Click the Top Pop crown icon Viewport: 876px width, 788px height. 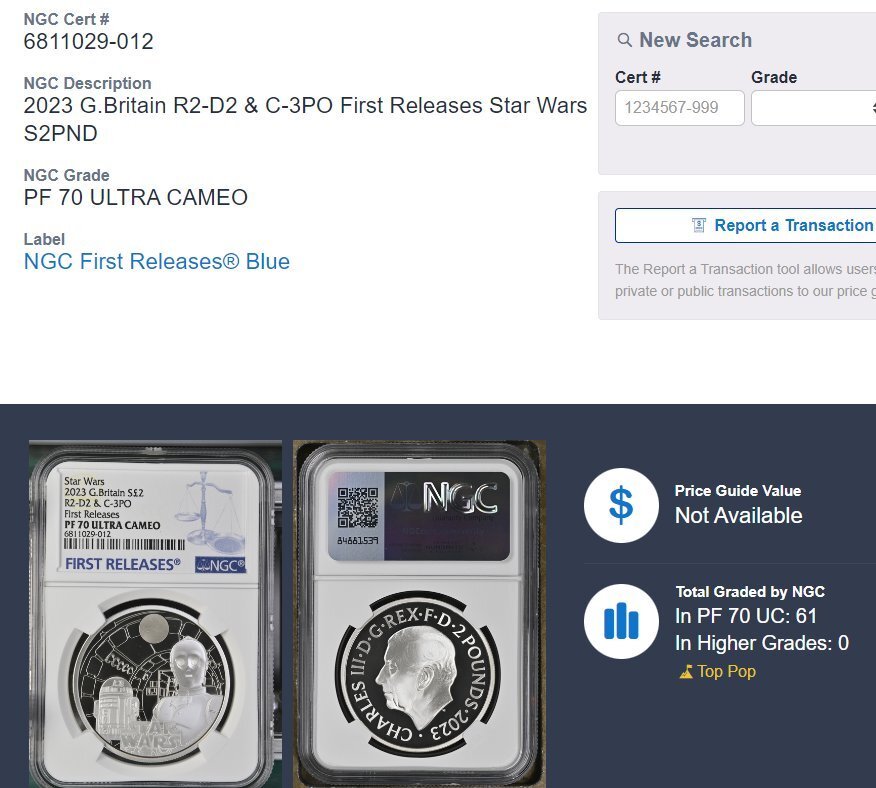tap(686, 671)
